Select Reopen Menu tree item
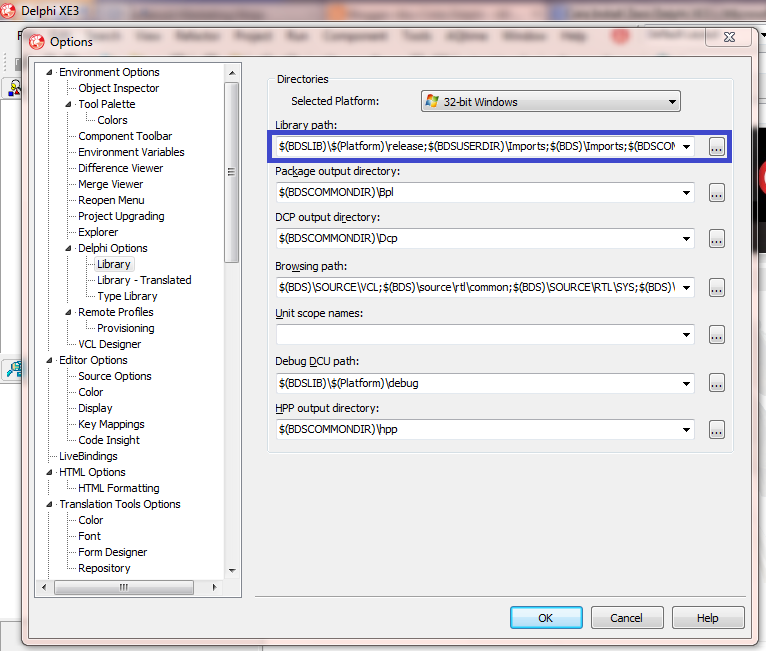 [111, 200]
